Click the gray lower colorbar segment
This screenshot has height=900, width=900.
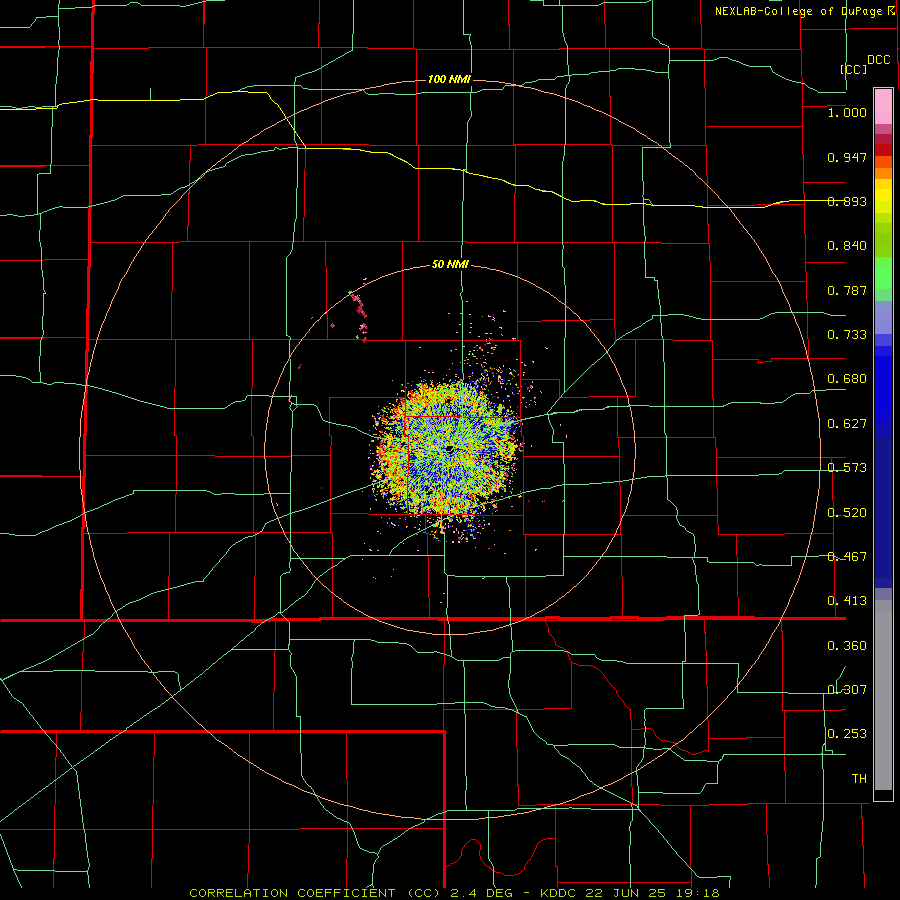(x=883, y=695)
